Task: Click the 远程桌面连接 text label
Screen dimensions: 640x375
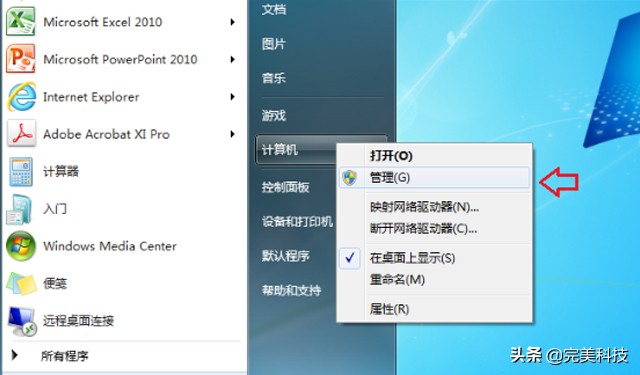Action: coord(78,321)
